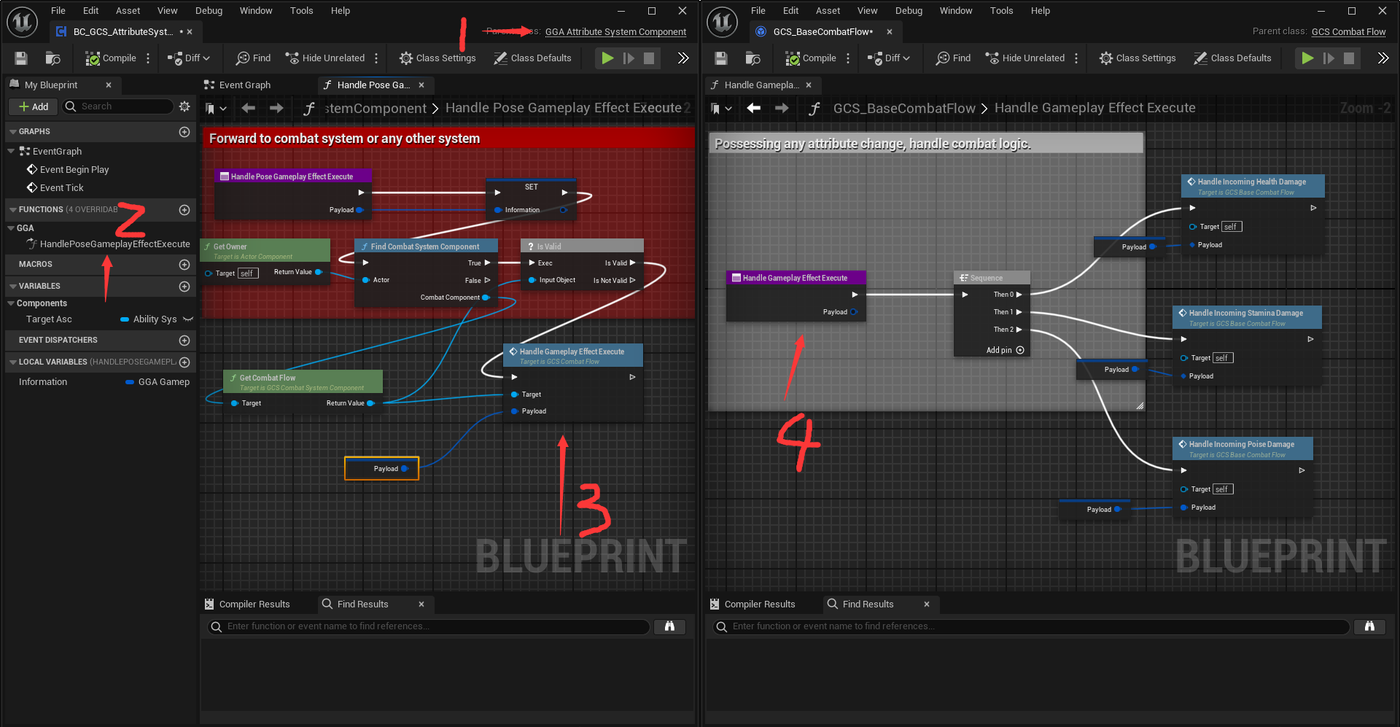Open Class Defaults in left window
The image size is (1400, 727).
[x=532, y=58]
